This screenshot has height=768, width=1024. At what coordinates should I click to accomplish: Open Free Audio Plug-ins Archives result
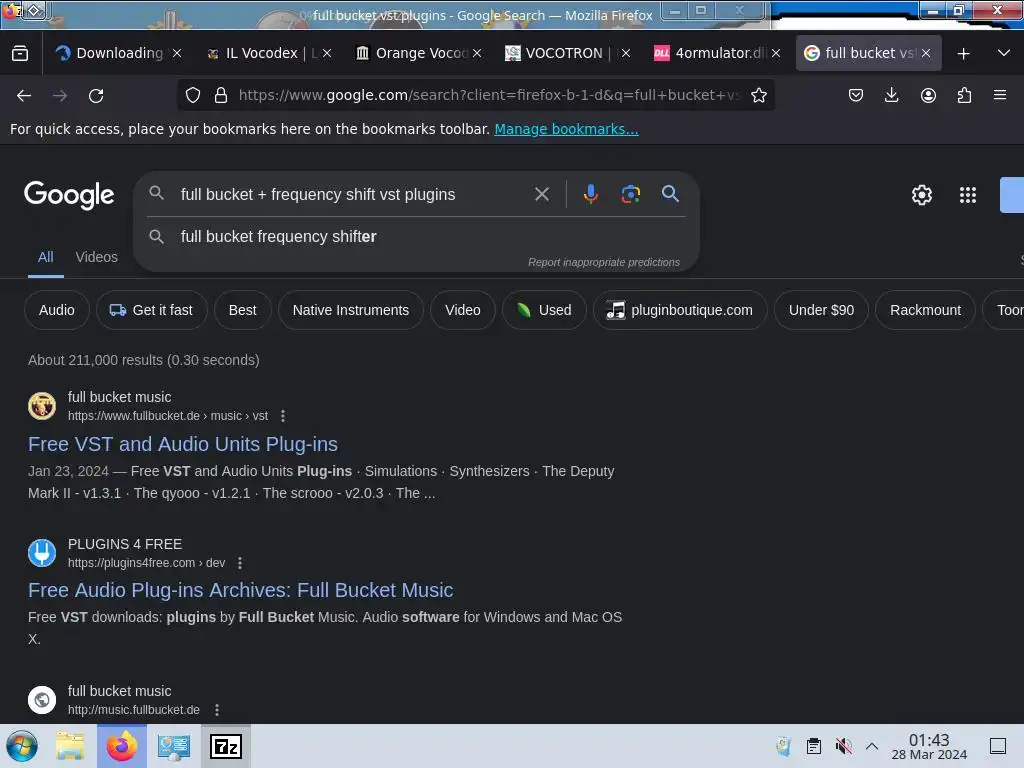240,590
